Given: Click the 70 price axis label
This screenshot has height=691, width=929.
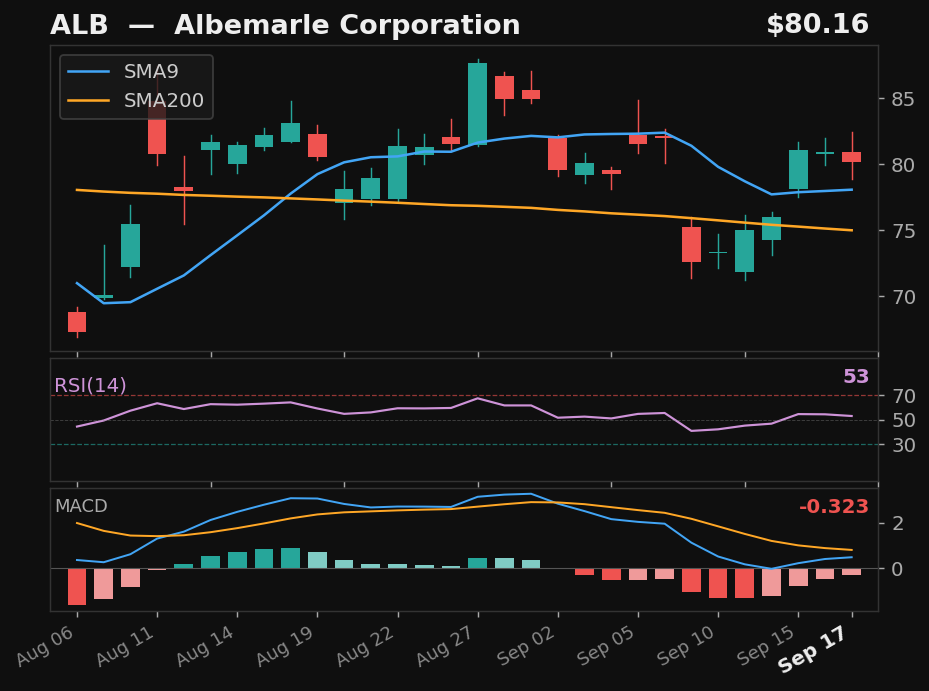Looking at the screenshot, I should pos(903,297).
